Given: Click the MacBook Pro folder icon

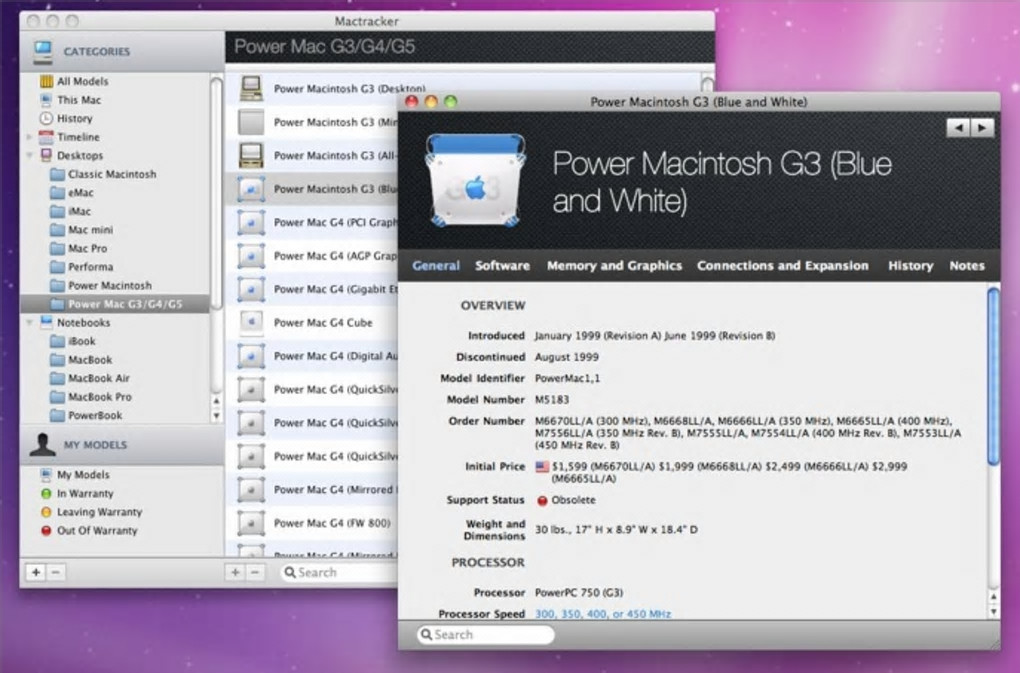Looking at the screenshot, I should tap(57, 397).
